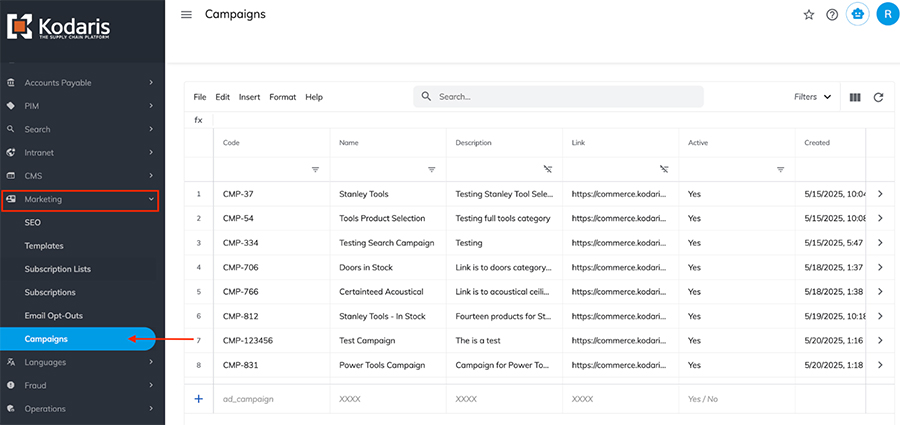Go to SEO under Marketing
Screen dimensions: 900x425
click(33, 222)
